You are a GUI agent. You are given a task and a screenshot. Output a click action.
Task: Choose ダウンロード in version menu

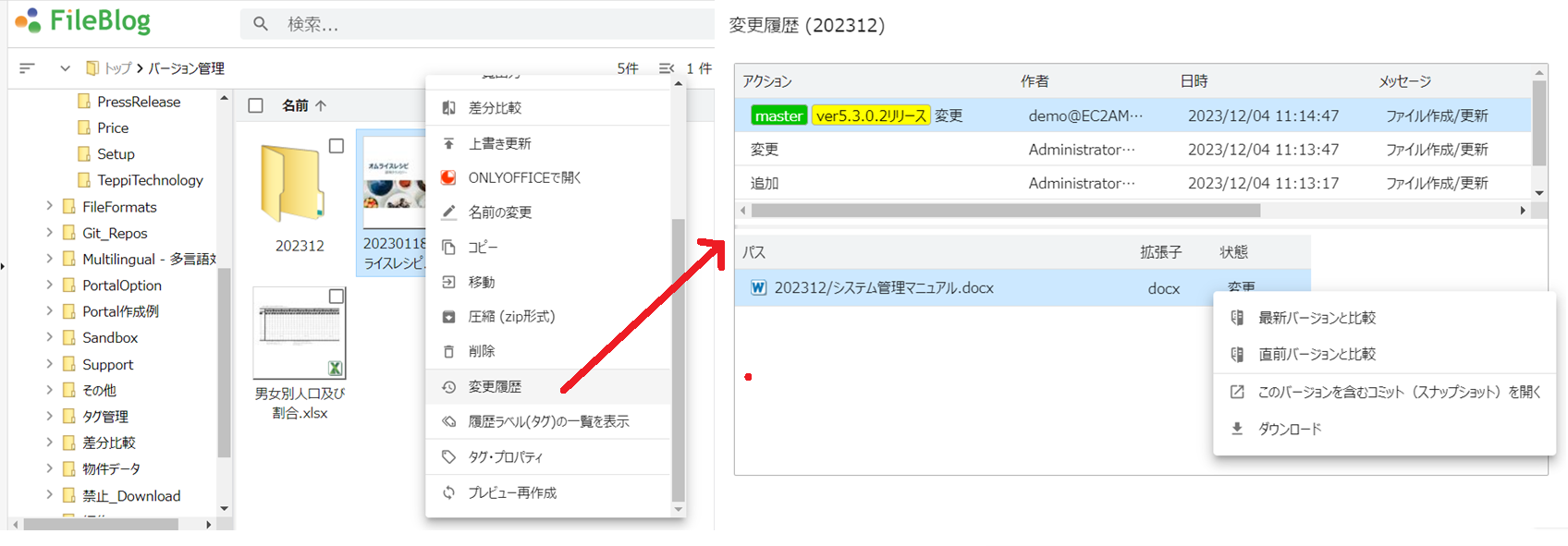coord(1384,429)
